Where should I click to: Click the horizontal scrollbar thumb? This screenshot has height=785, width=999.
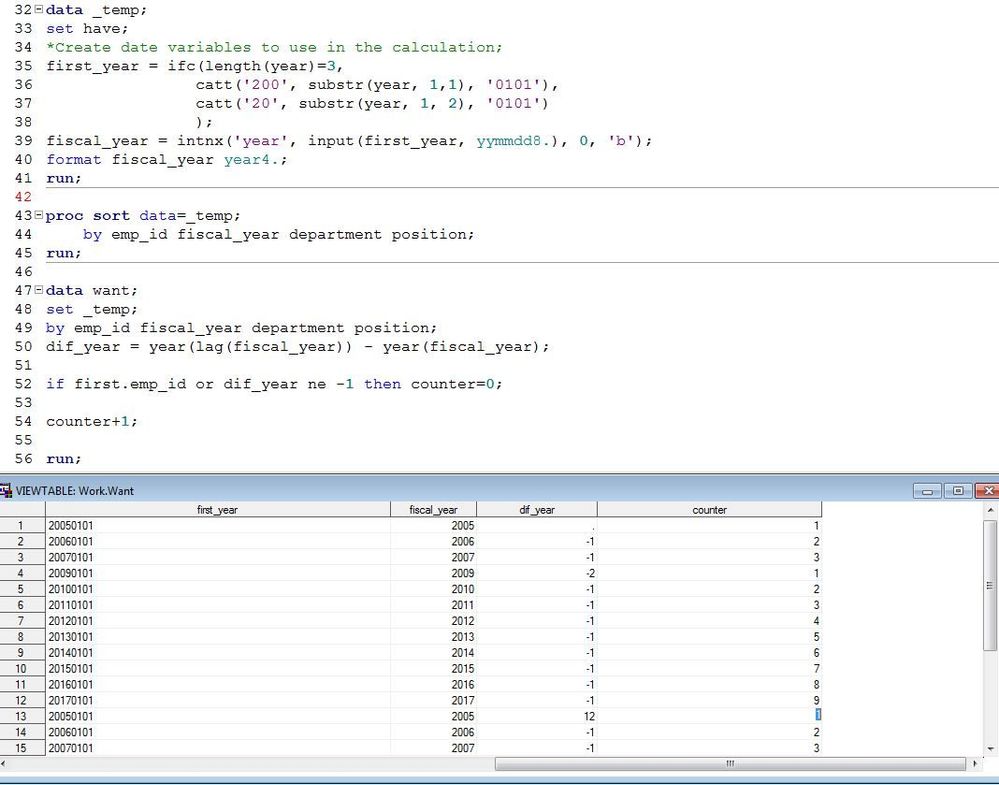point(730,764)
